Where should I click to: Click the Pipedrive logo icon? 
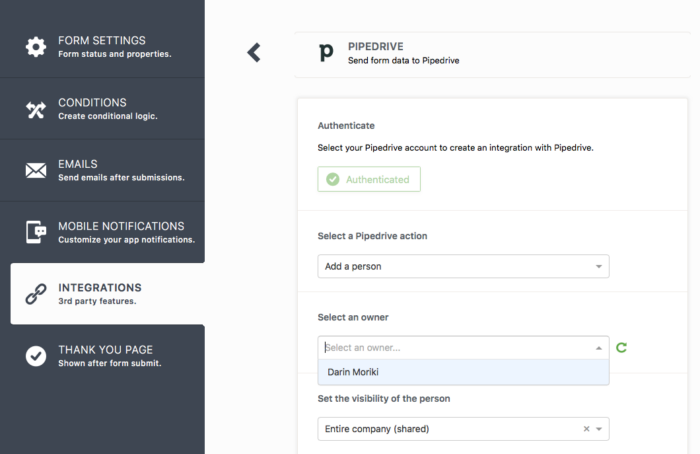tap(326, 53)
